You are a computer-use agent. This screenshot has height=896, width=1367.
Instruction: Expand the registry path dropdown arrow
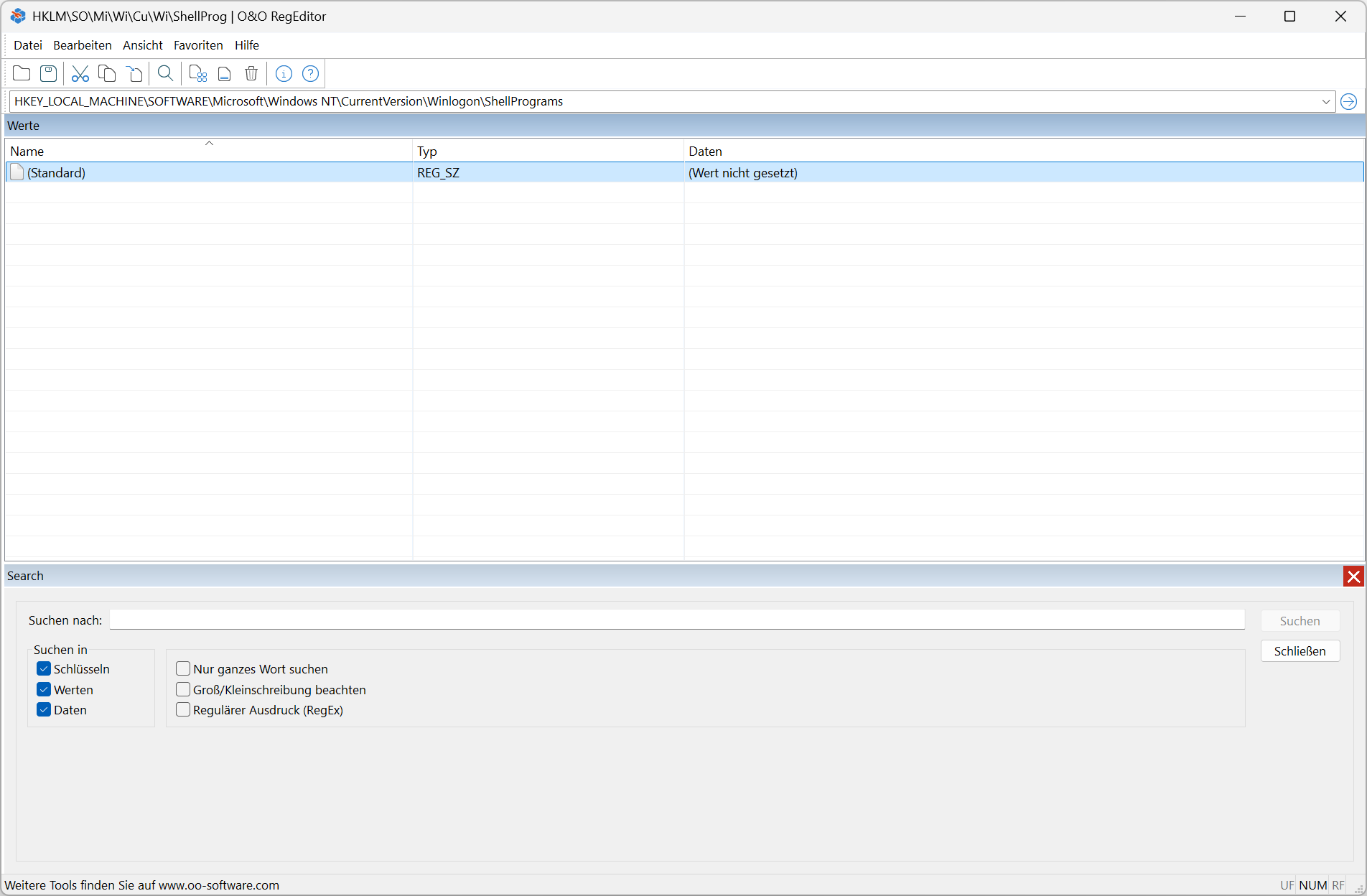[x=1325, y=101]
